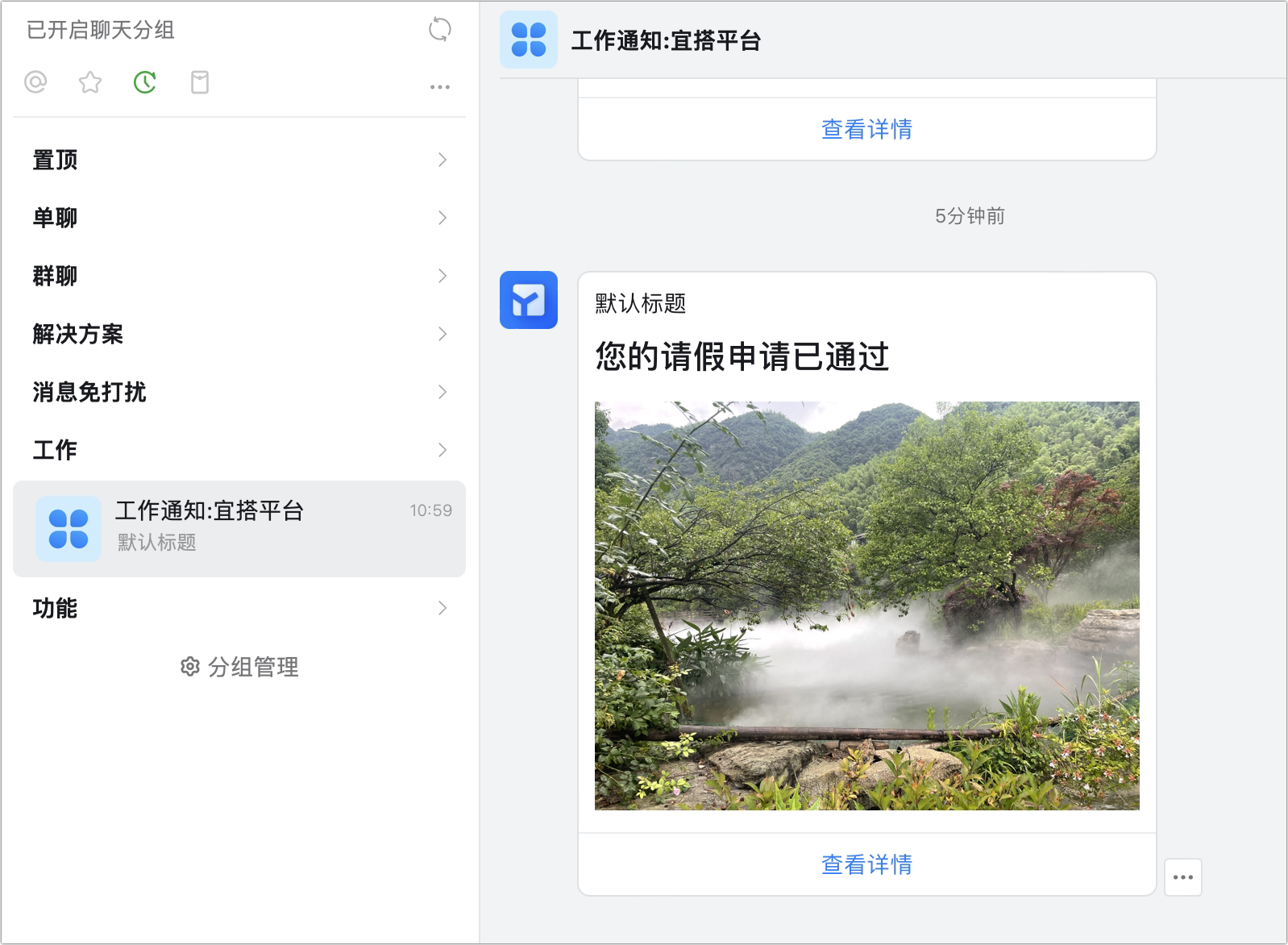Open the clipboard to-do filter icon

(200, 82)
